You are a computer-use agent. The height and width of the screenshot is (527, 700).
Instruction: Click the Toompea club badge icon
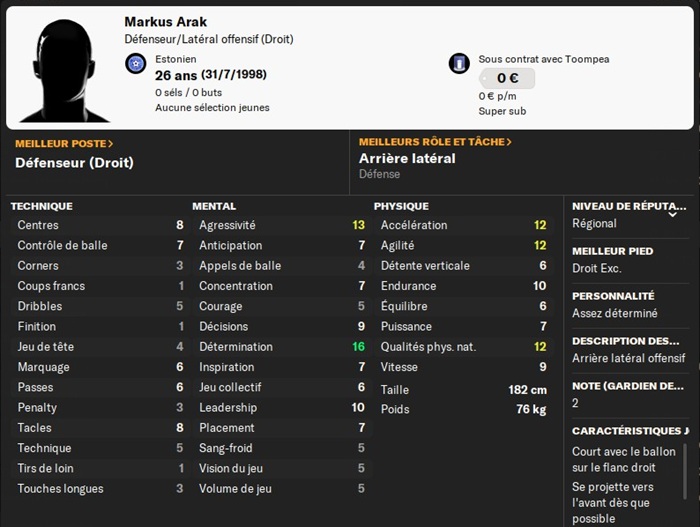point(459,63)
